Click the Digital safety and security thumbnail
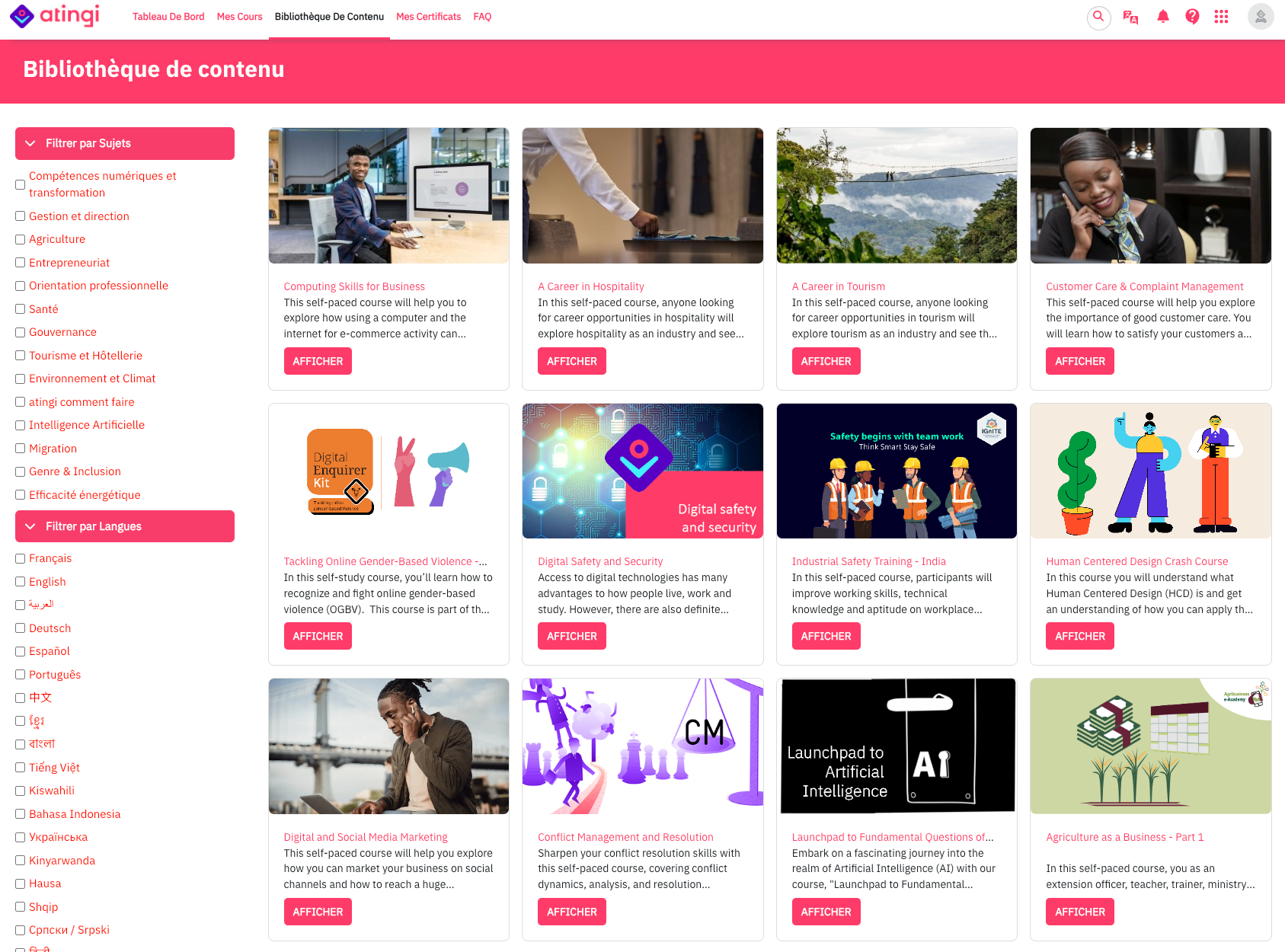Viewport: 1285px width, 952px height. coord(642,471)
